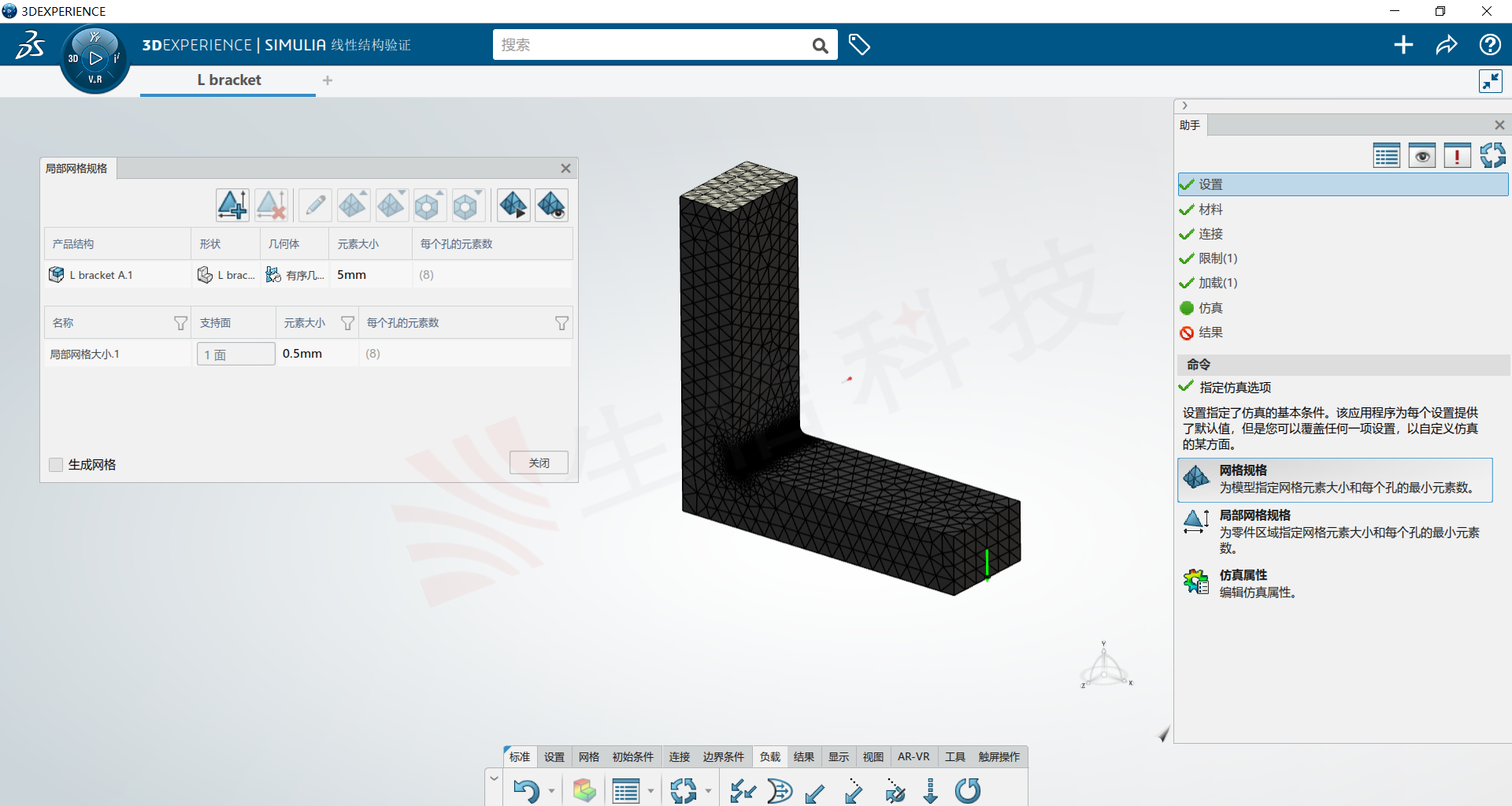The height and width of the screenshot is (806, 1512).
Task: Click the collapse view corner icon
Action: [1491, 81]
